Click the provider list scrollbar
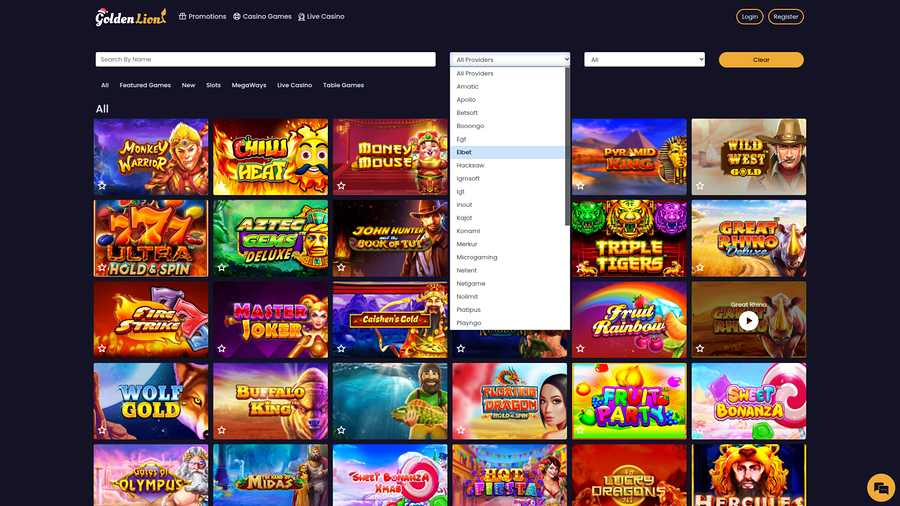Image resolution: width=900 pixels, height=506 pixels. click(568, 147)
